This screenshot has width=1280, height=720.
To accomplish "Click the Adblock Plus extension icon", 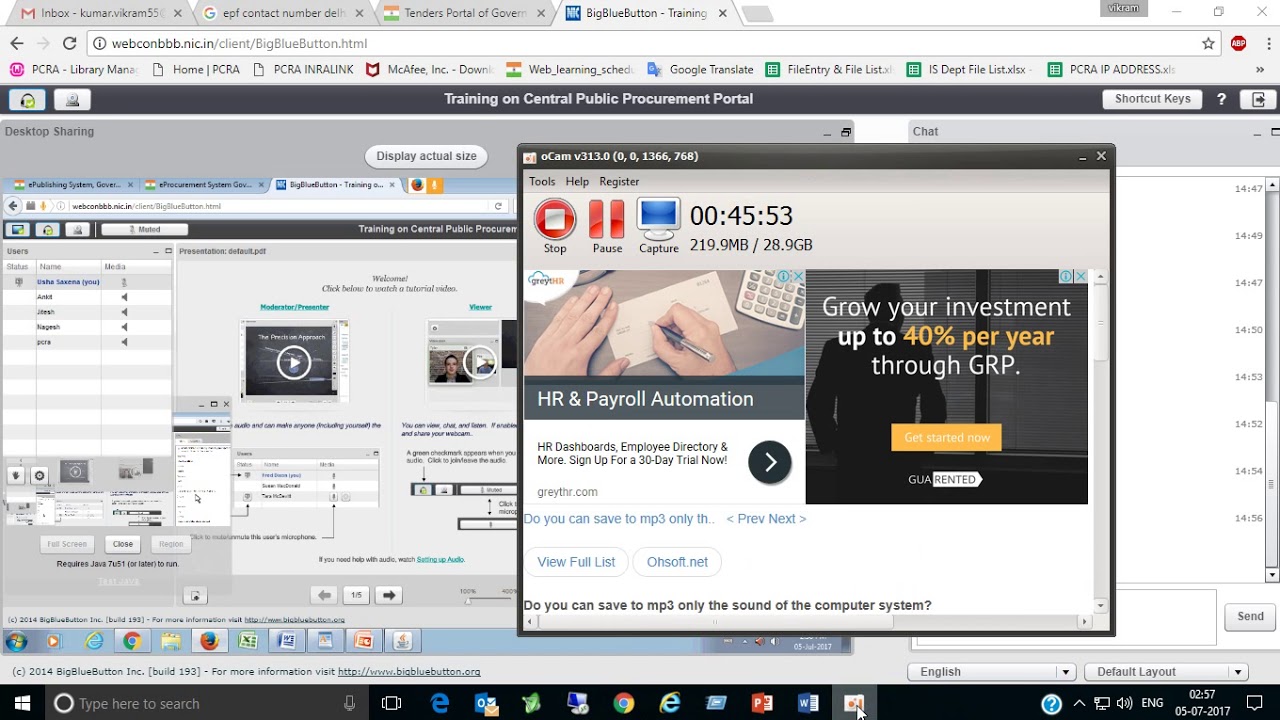I will 1238,44.
